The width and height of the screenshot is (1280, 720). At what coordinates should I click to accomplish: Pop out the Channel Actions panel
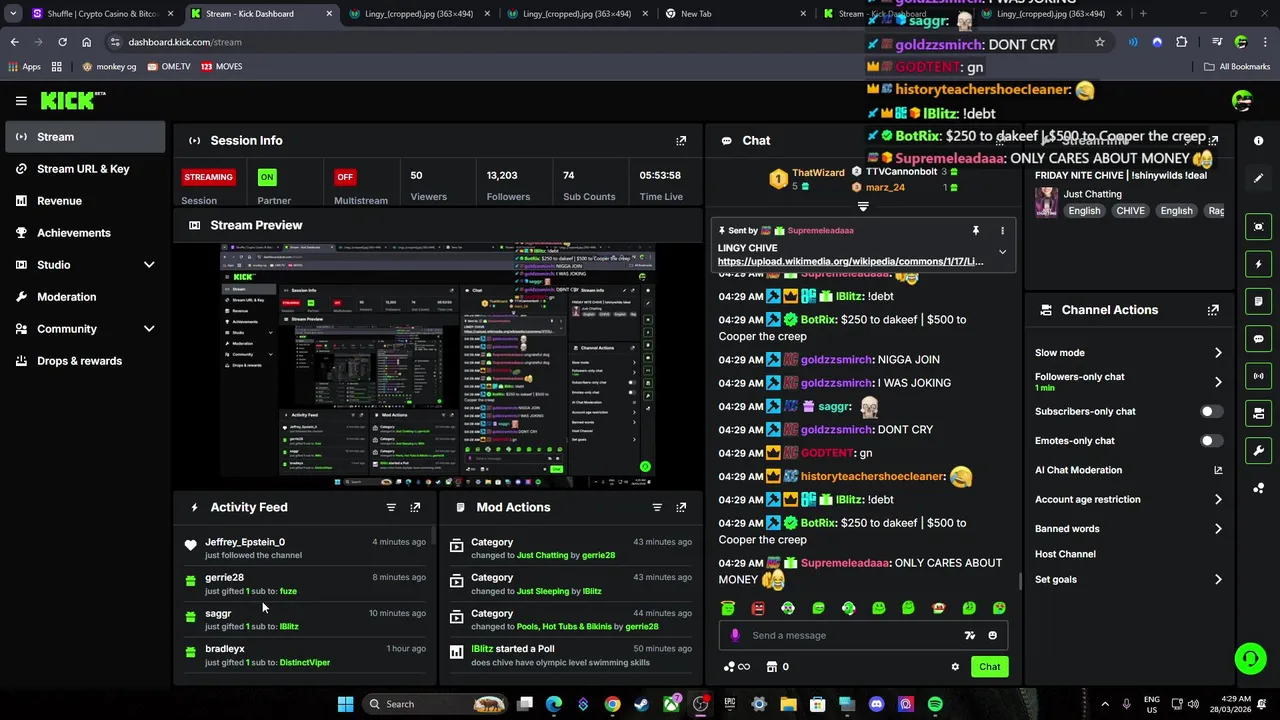coord(1213,310)
